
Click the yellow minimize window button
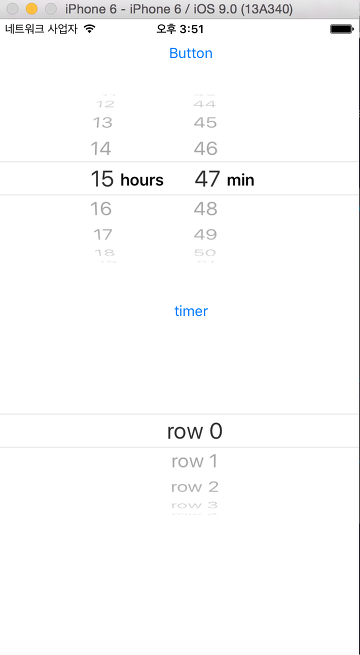[x=32, y=8]
